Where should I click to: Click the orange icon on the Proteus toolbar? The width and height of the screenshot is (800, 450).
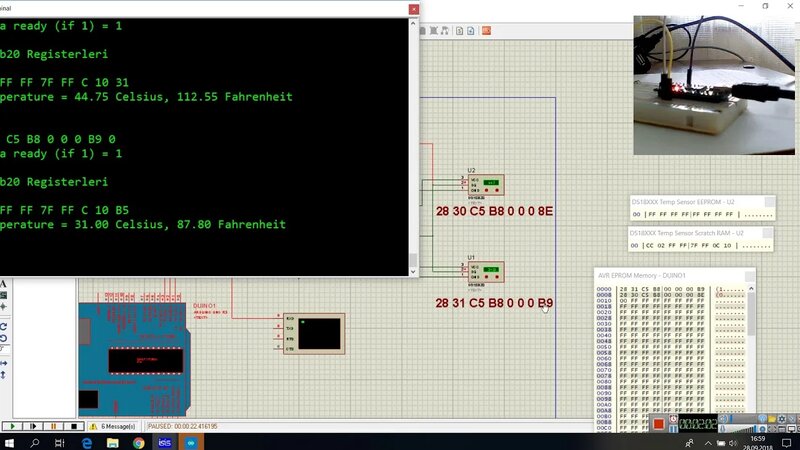pos(486,31)
